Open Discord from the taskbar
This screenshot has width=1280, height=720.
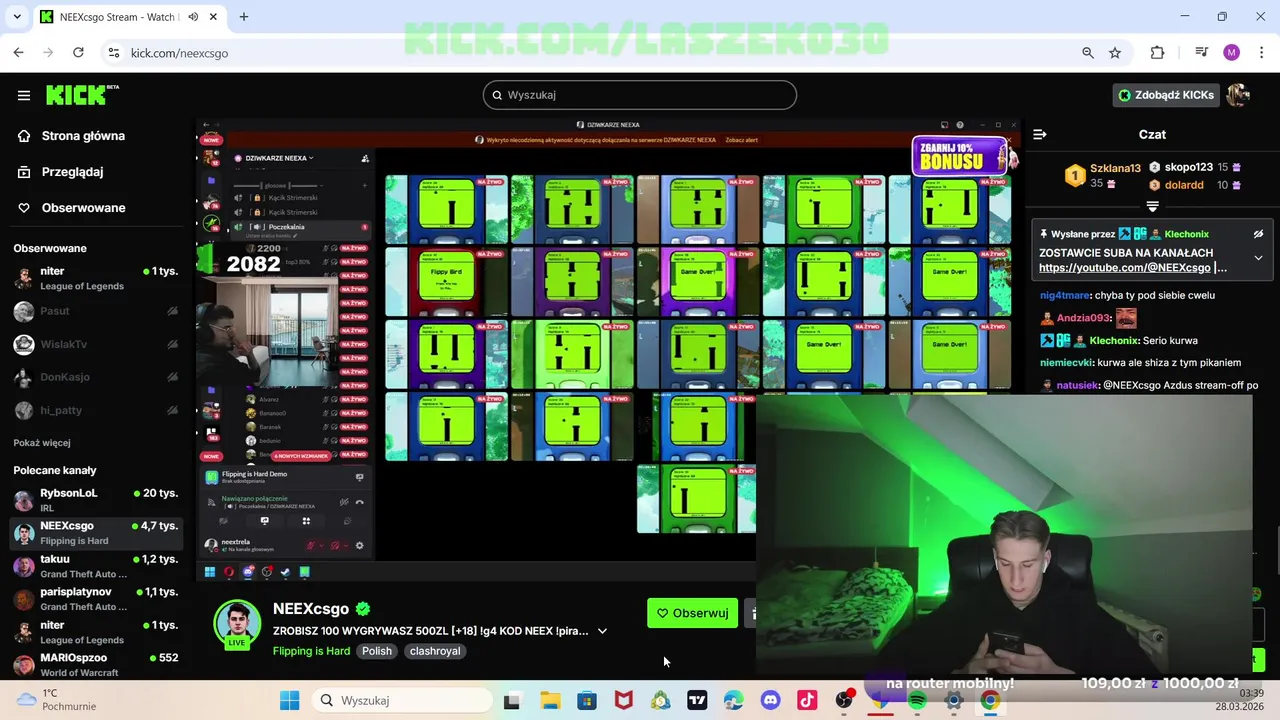[x=770, y=700]
